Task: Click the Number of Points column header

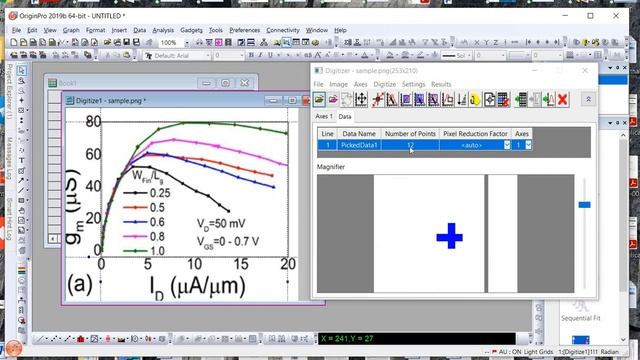Action: click(410, 133)
